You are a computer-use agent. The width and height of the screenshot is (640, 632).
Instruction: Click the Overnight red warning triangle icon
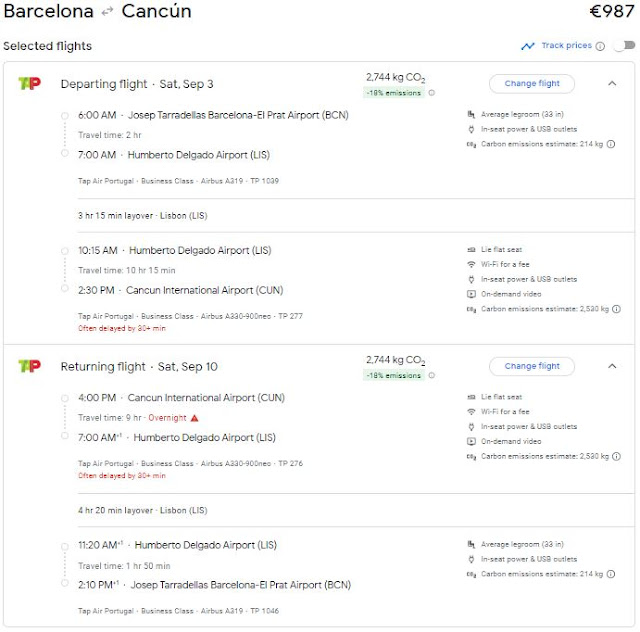point(195,418)
